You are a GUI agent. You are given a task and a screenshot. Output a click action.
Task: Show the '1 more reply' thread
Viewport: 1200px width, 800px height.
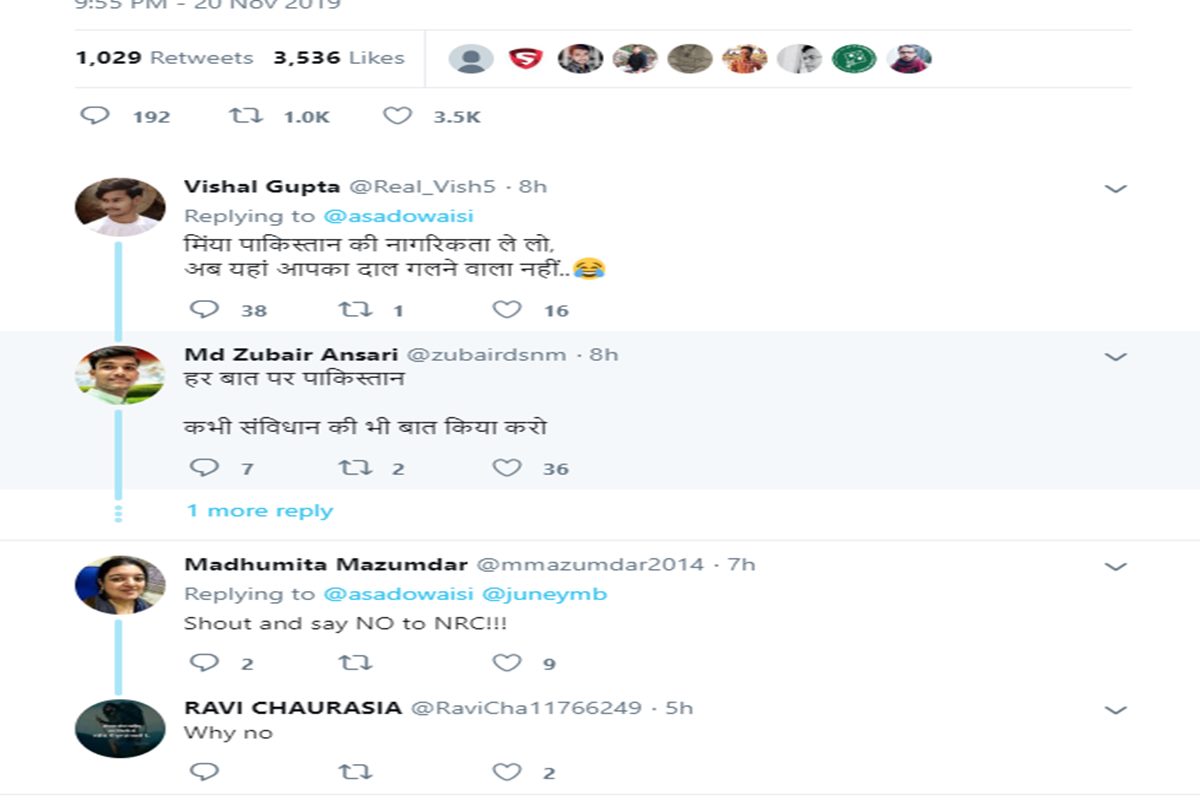point(259,511)
